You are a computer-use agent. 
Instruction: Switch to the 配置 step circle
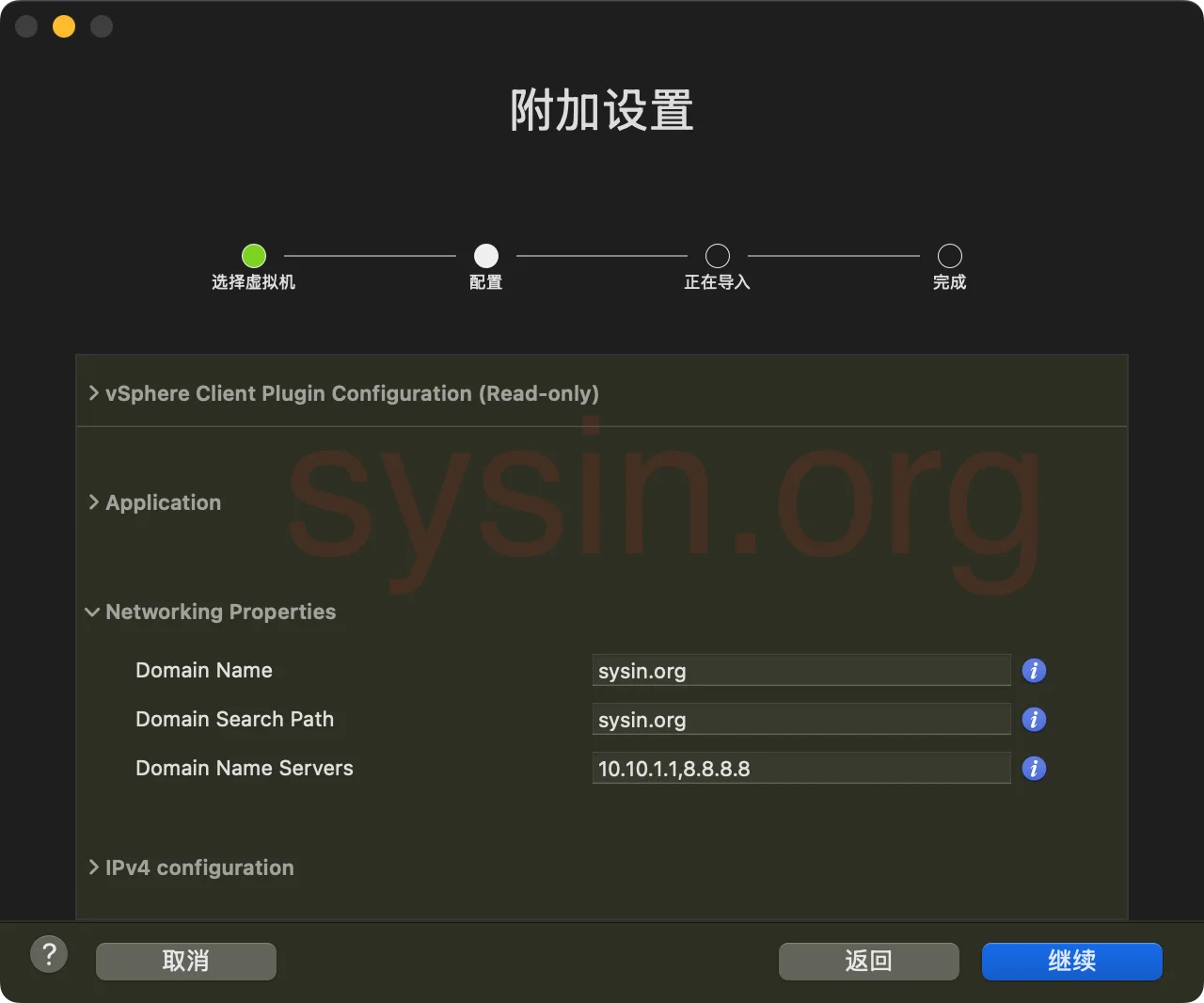pos(485,255)
